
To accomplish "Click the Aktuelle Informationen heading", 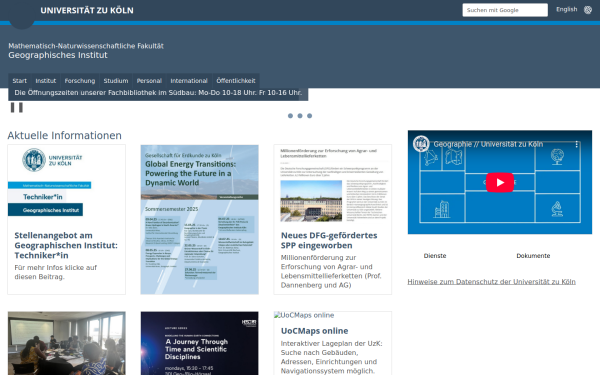I will pos(64,135).
